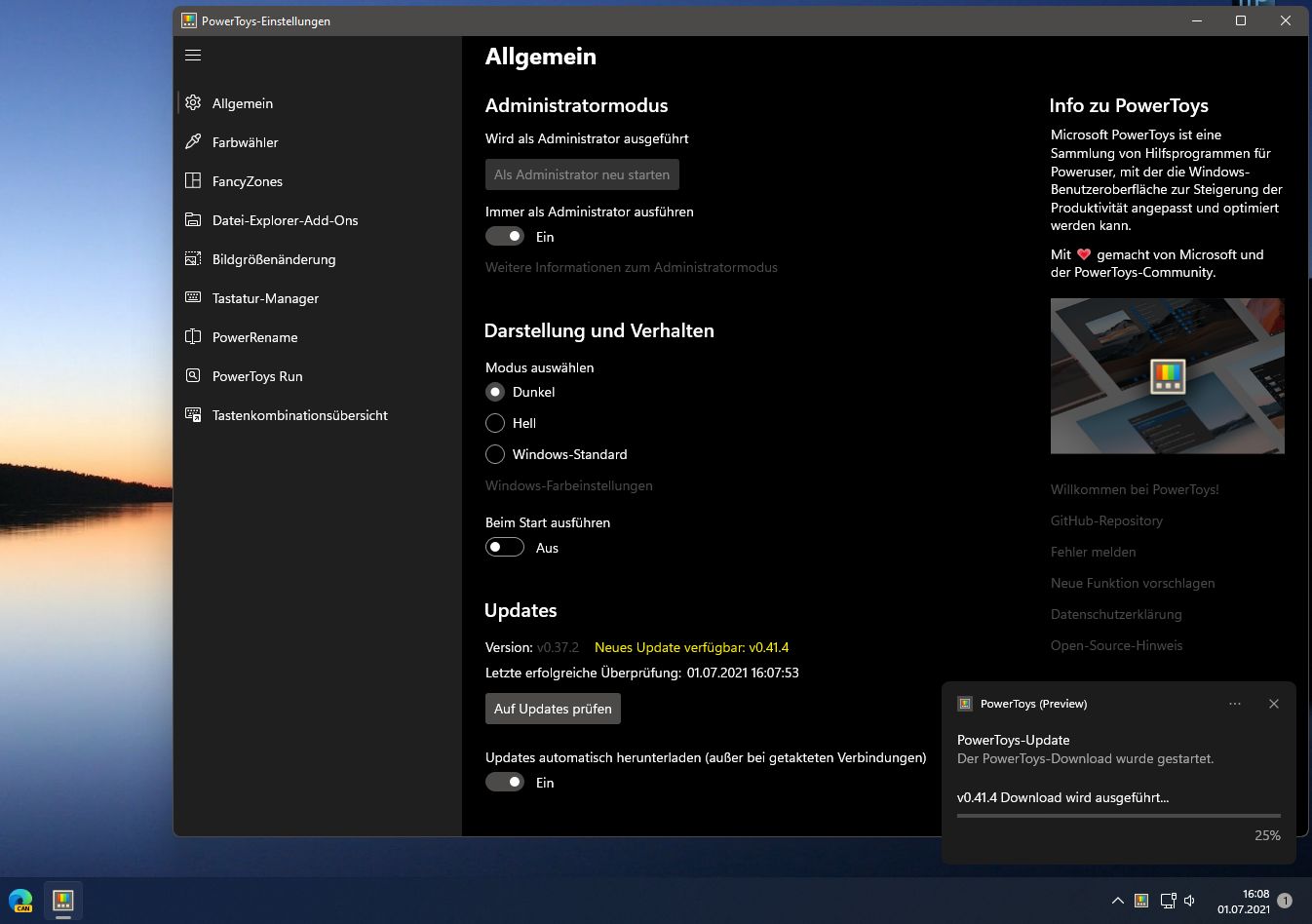Click the v0.41.4 download progress bar
The height and width of the screenshot is (924, 1312).
click(1119, 815)
